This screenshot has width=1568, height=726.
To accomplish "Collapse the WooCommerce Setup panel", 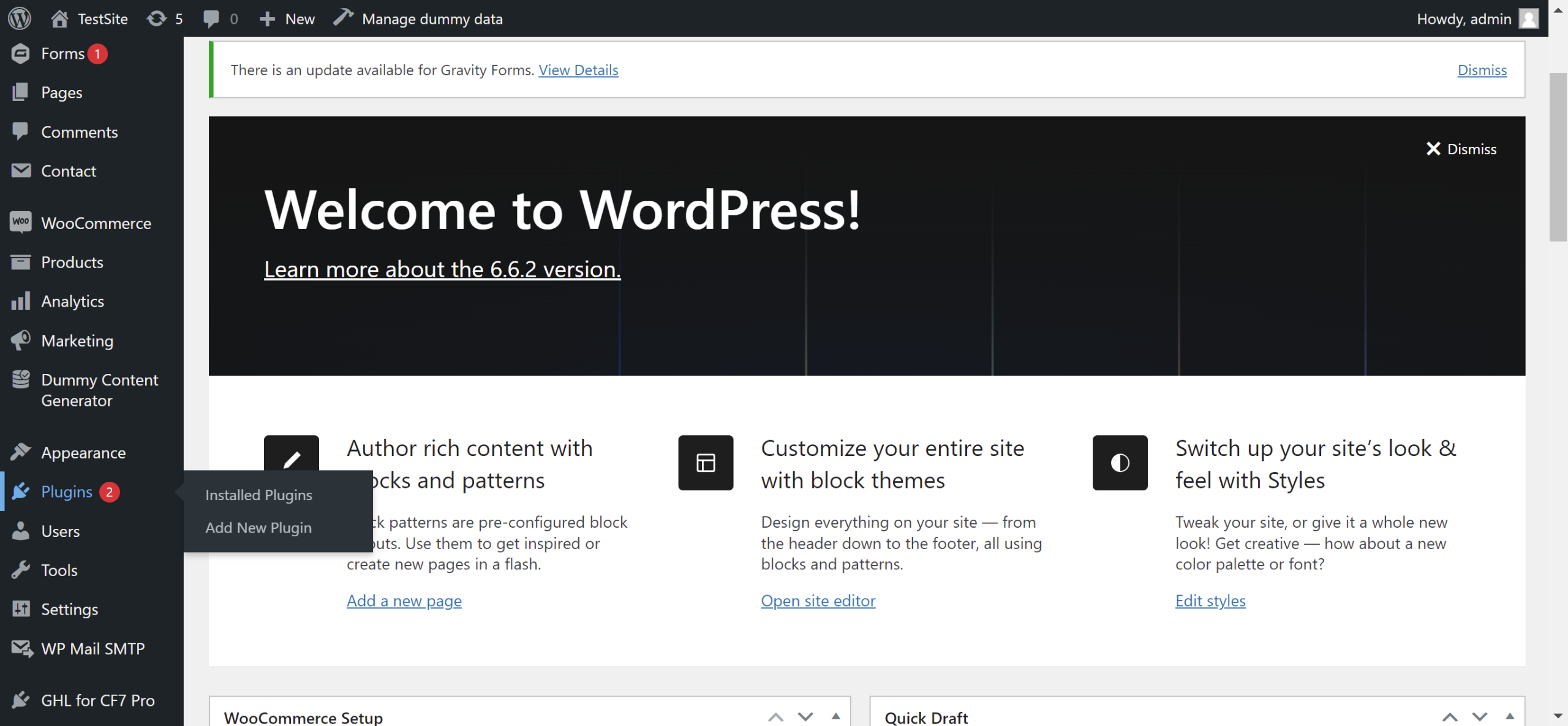I will point(835,716).
